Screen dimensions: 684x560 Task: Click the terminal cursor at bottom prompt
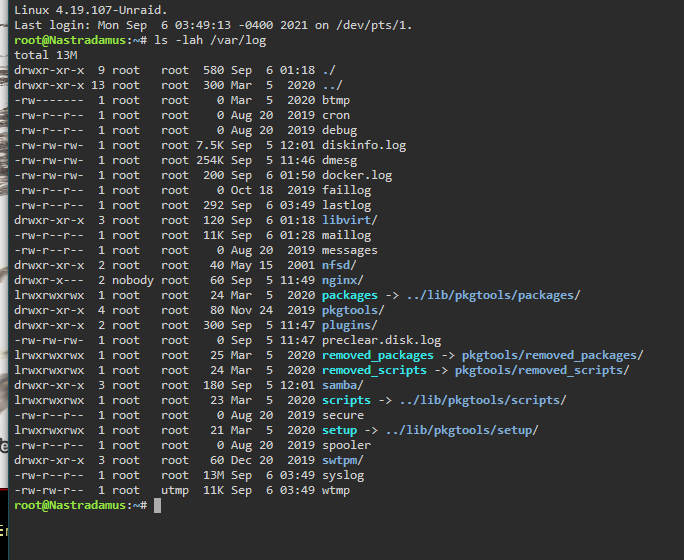click(x=157, y=506)
